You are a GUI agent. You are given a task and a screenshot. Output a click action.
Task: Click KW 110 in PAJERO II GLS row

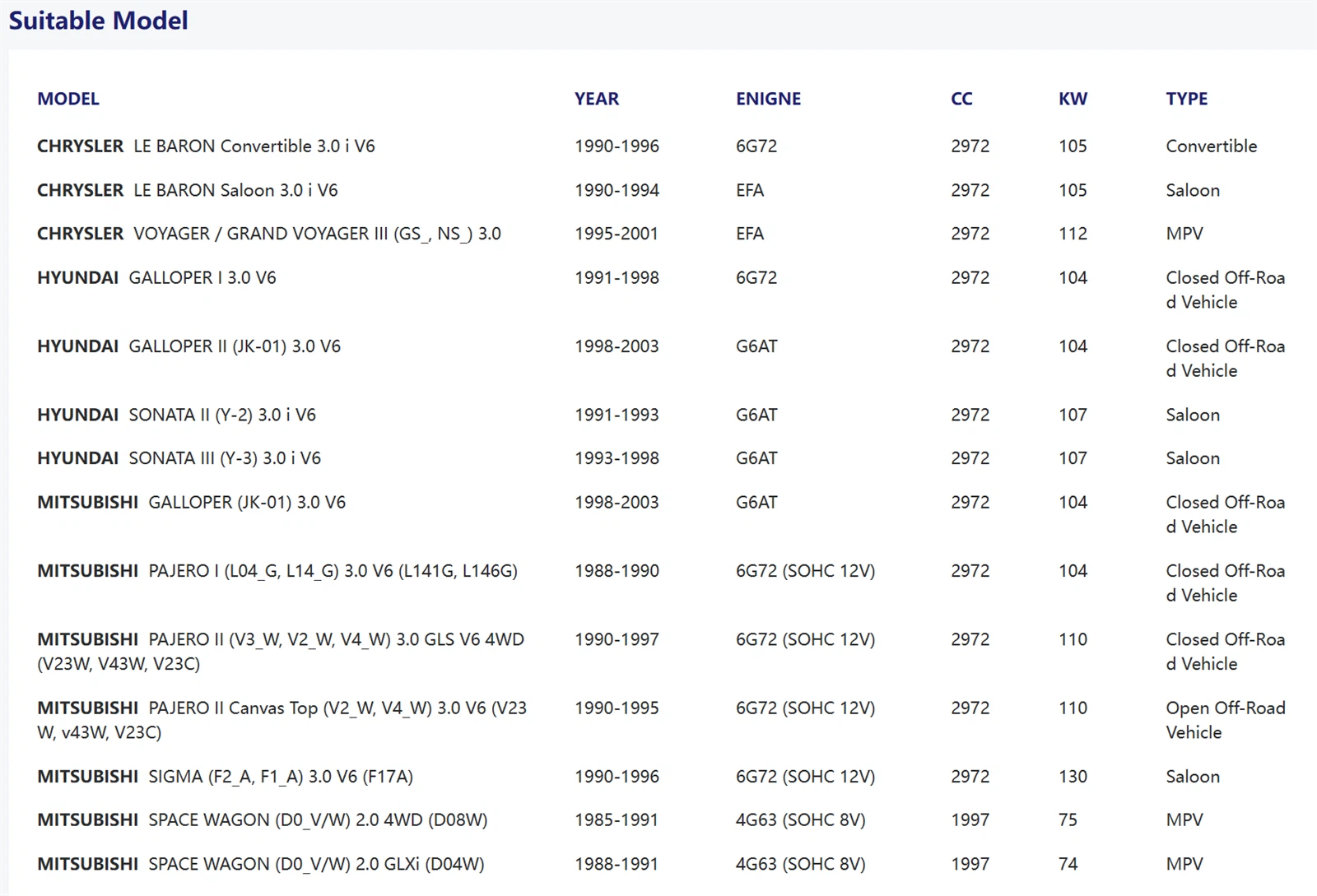[x=1073, y=639]
